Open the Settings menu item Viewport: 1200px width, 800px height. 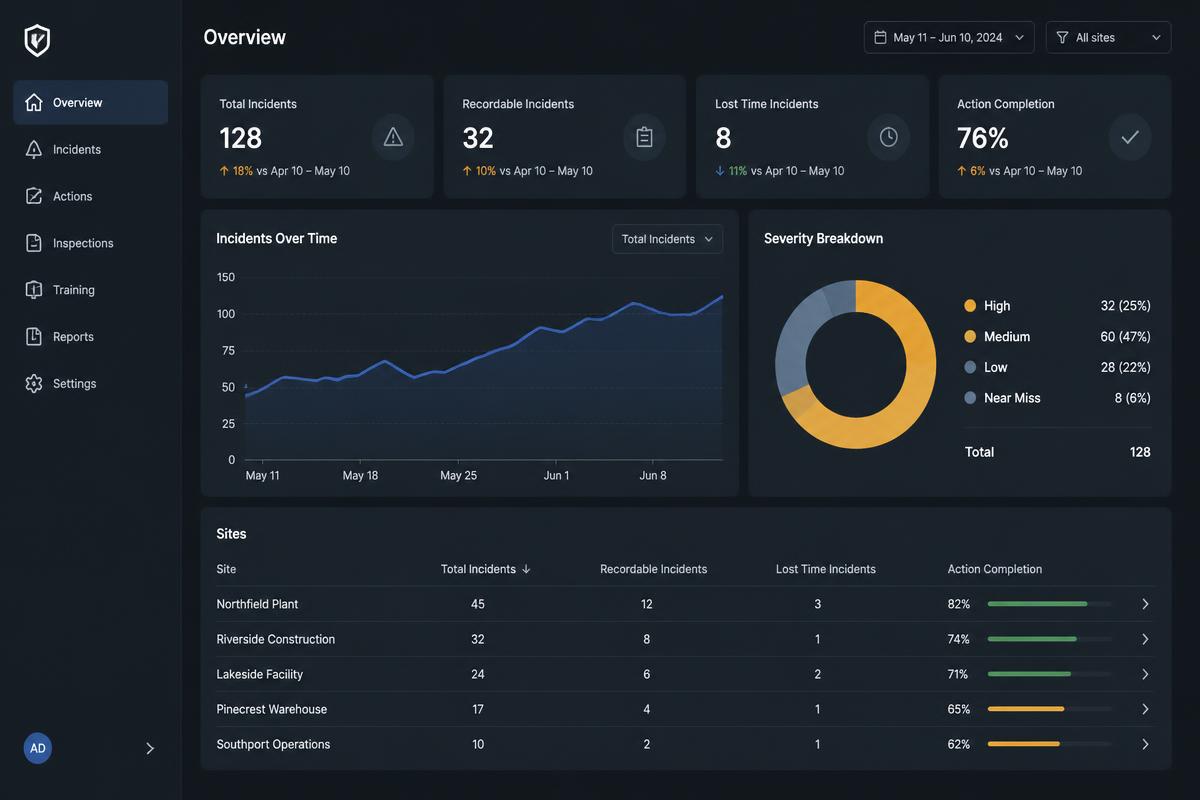(x=90, y=384)
